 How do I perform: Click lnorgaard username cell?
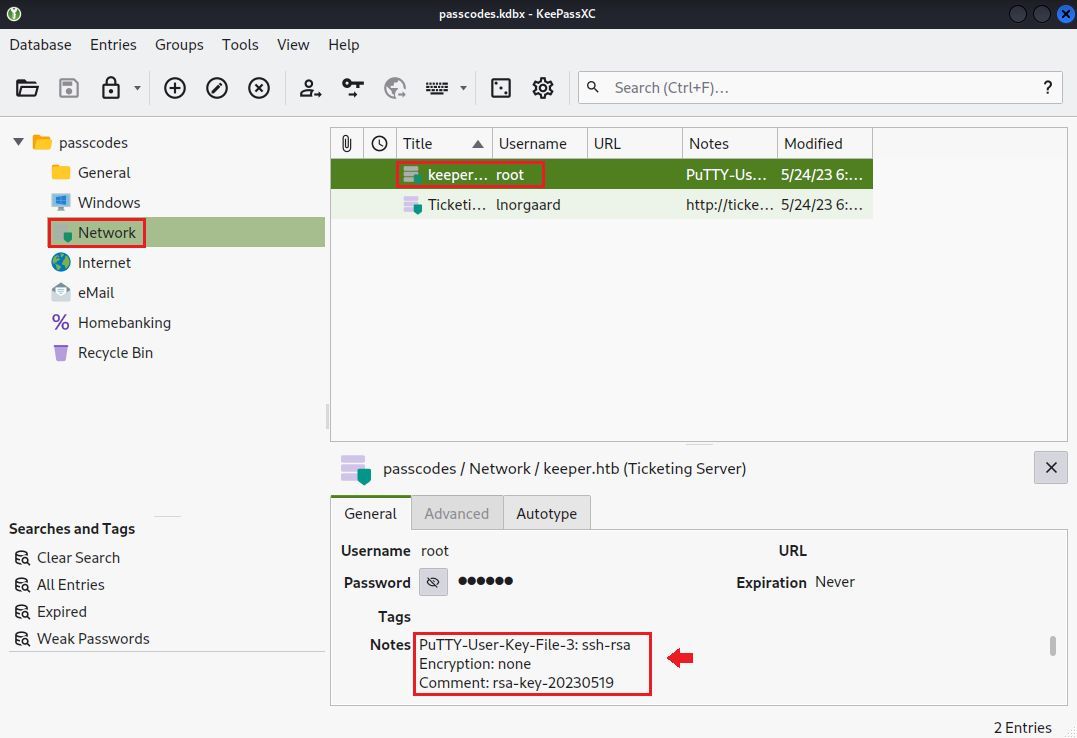[528, 205]
